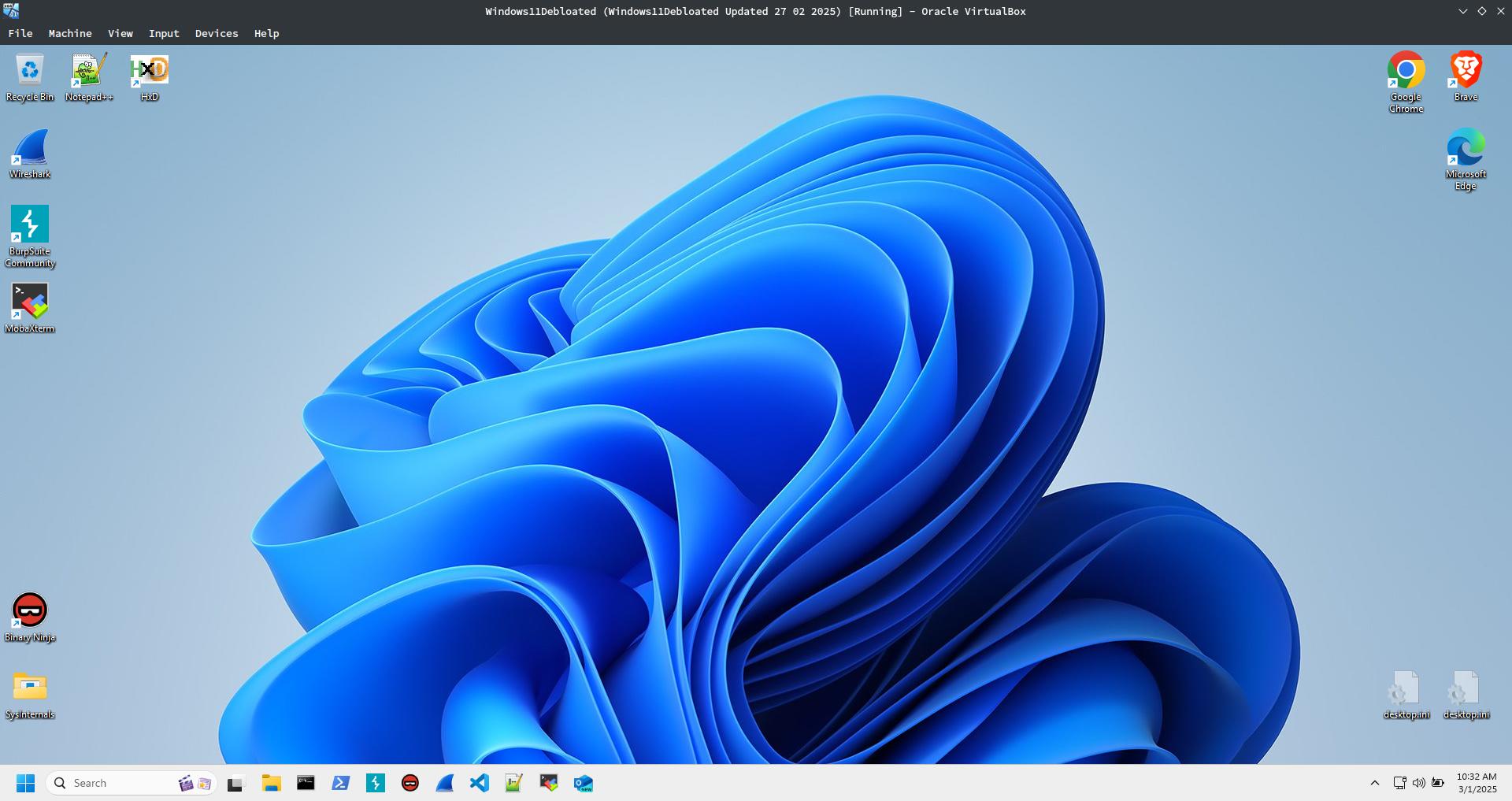Image resolution: width=1512 pixels, height=801 pixels.
Task: Check the battery tray icon
Action: (1438, 783)
